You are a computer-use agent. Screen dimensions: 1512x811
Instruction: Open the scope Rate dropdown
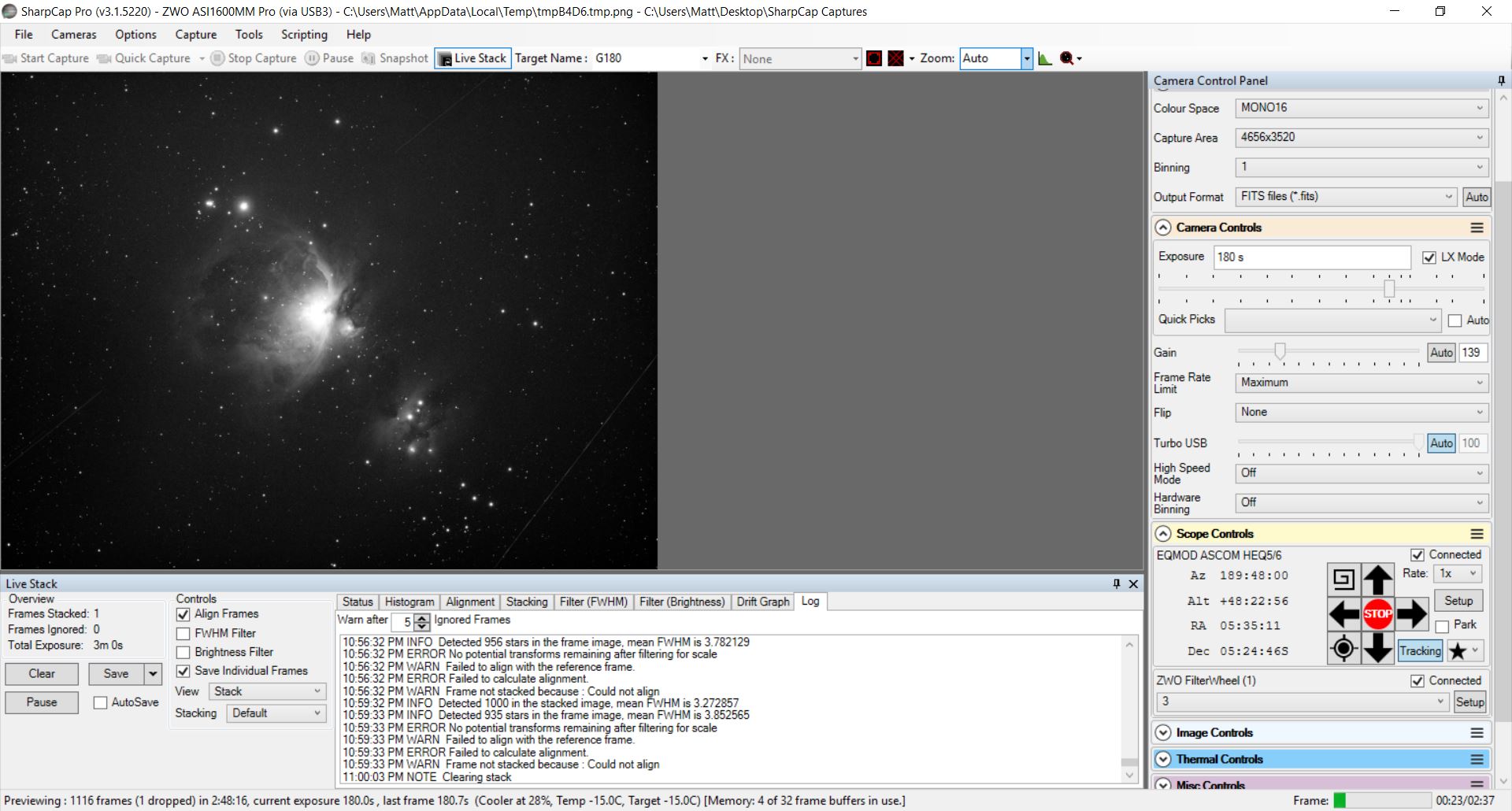tap(1458, 574)
